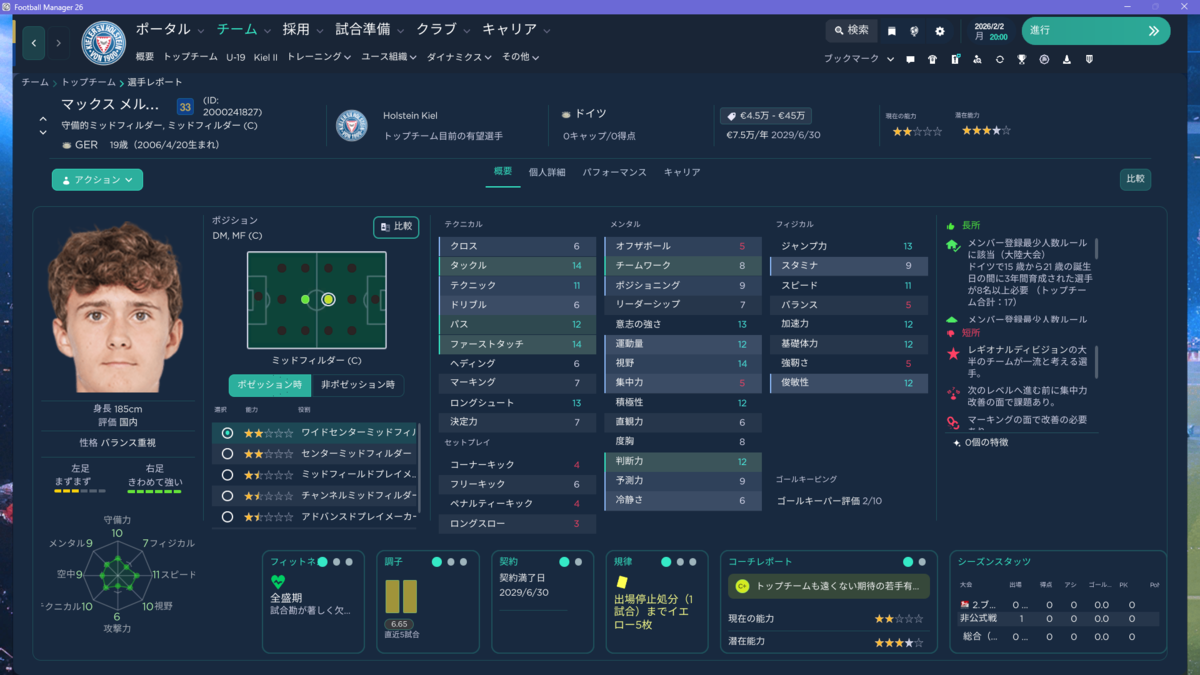Select ミッドフィールドプレイメーカー role radio
This screenshot has height=675, width=1200.
pyautogui.click(x=227, y=475)
